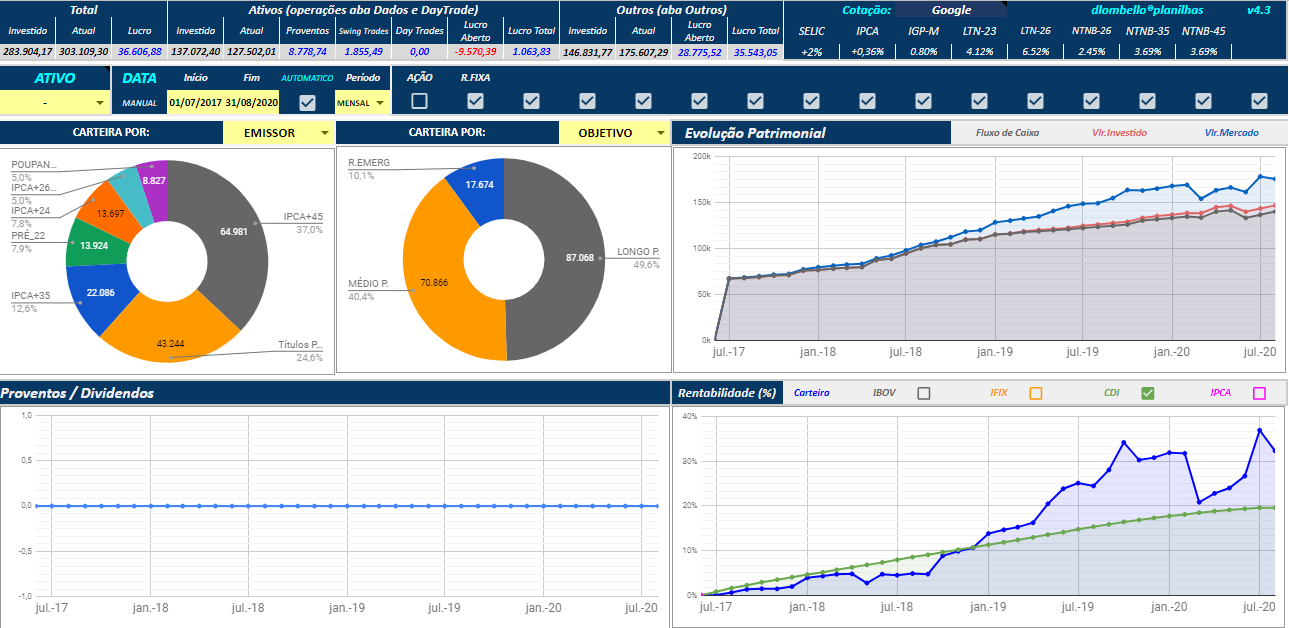Click the Google cotação source cell
The height and width of the screenshot is (628, 1289).
pyautogui.click(x=951, y=10)
